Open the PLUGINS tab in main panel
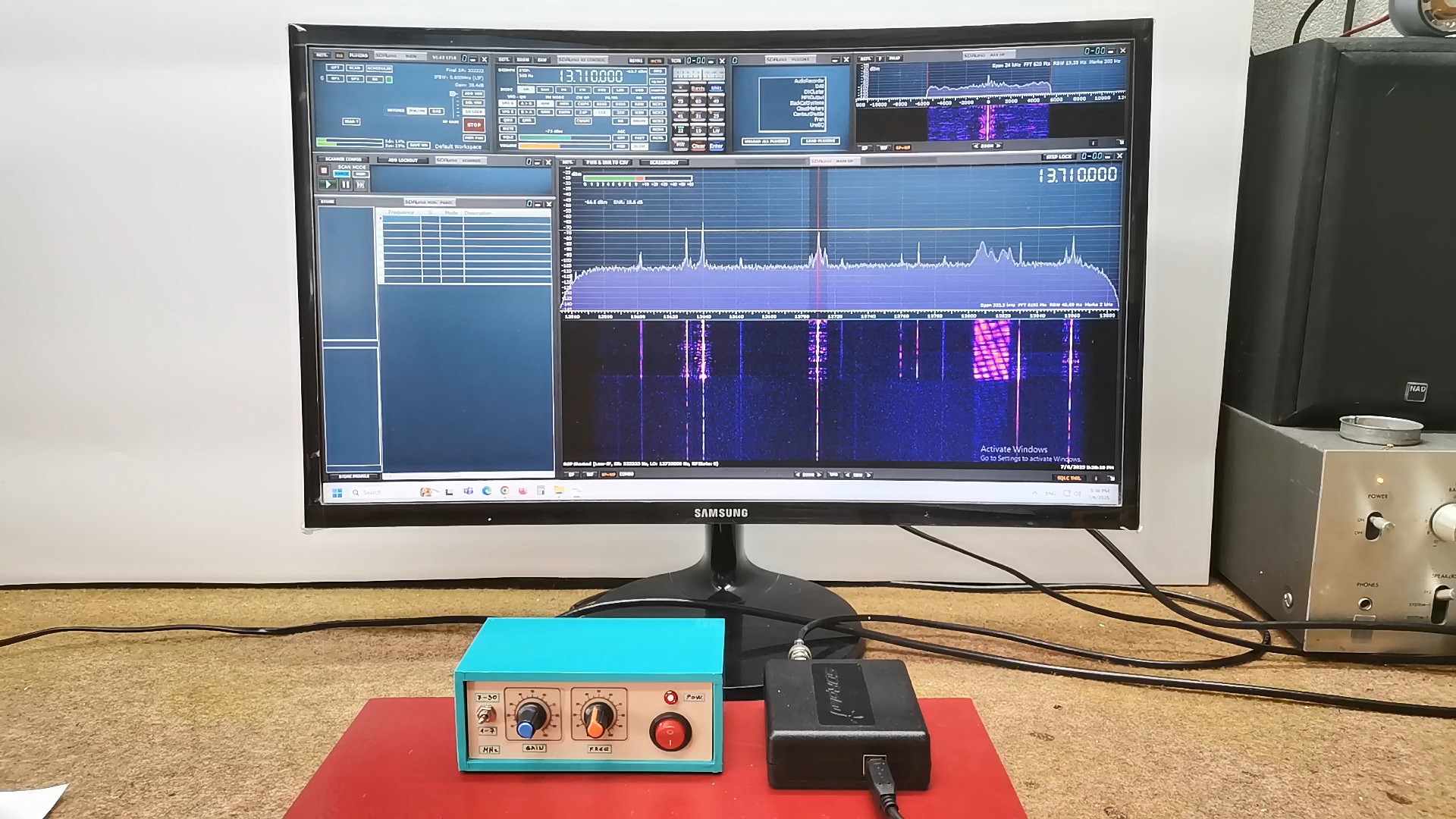The height and width of the screenshot is (819, 1456). point(359,55)
